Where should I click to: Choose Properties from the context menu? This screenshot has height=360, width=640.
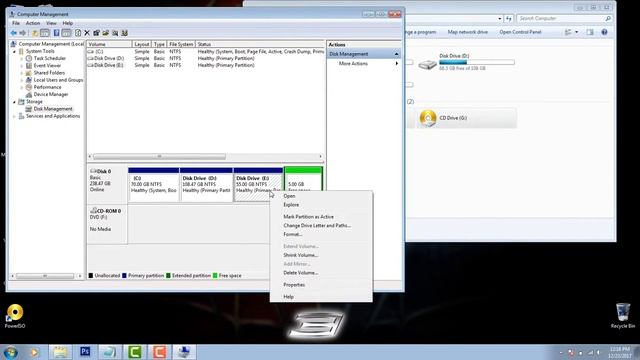(x=321, y=285)
